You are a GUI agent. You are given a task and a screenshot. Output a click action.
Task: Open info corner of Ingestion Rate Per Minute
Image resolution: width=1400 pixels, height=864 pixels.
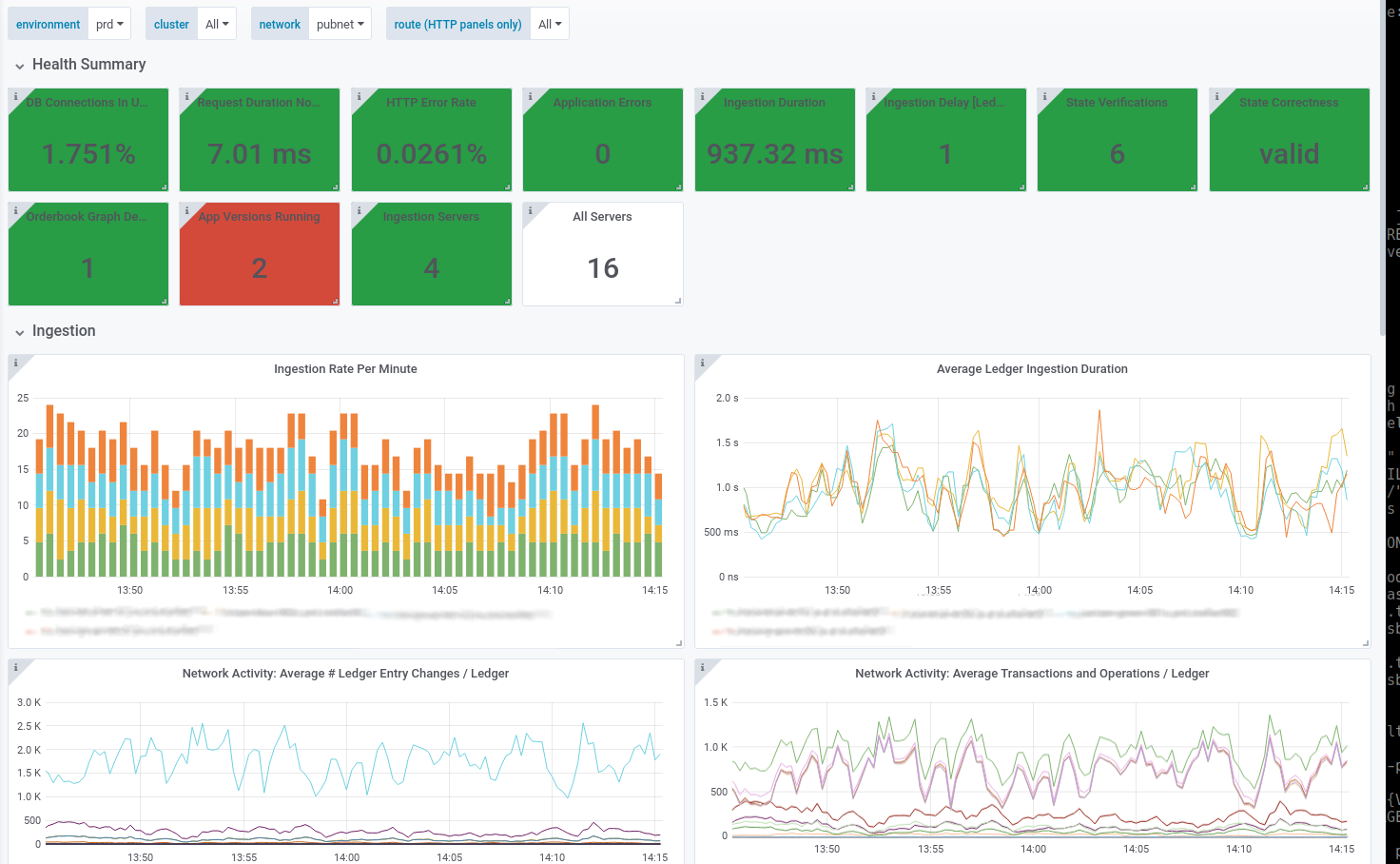(15, 363)
